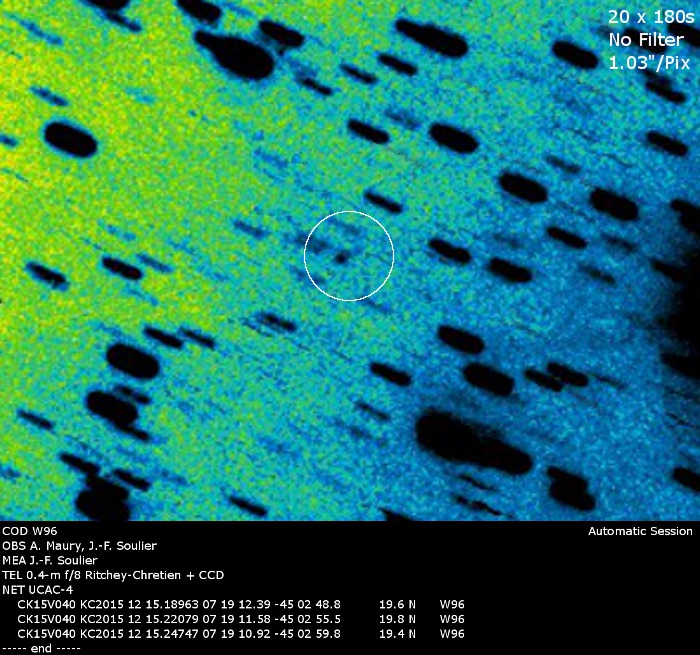This screenshot has width=700, height=655.
Task: Select the "No Filter" text overlay
Action: (x=648, y=39)
